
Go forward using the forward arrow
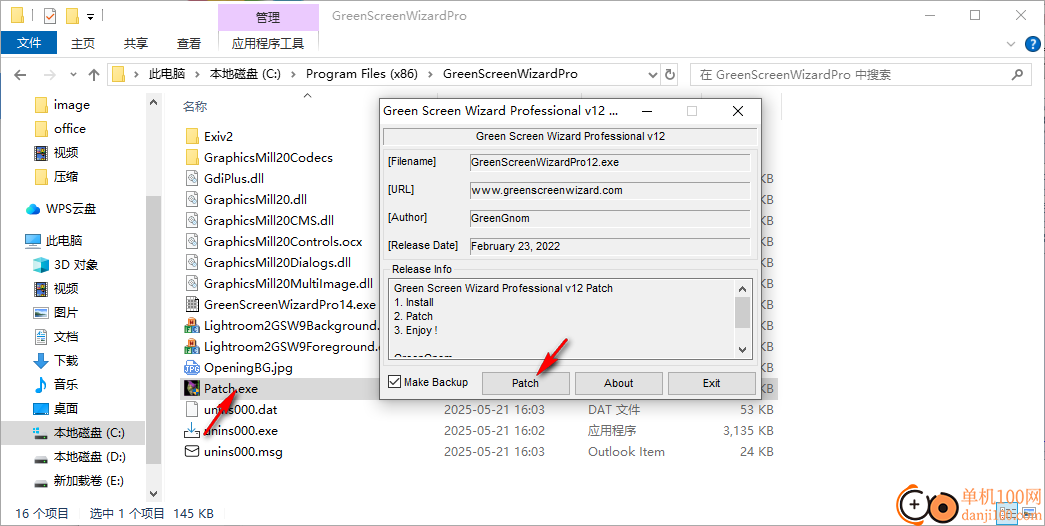pyautogui.click(x=49, y=75)
